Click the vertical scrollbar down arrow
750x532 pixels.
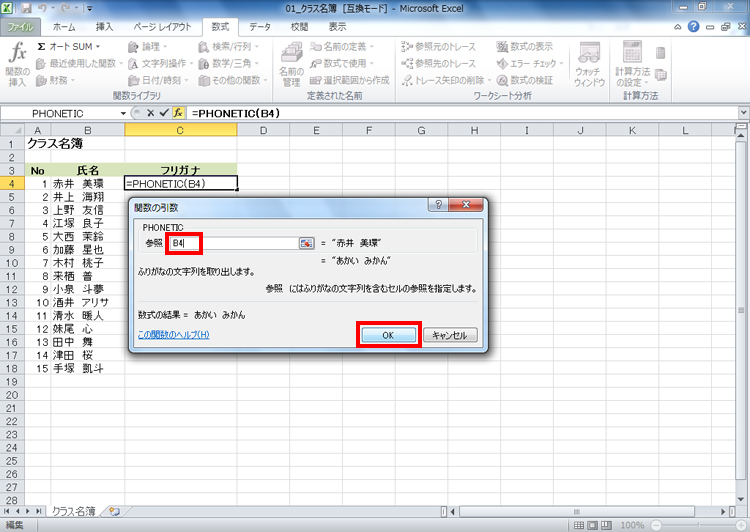coord(741,499)
